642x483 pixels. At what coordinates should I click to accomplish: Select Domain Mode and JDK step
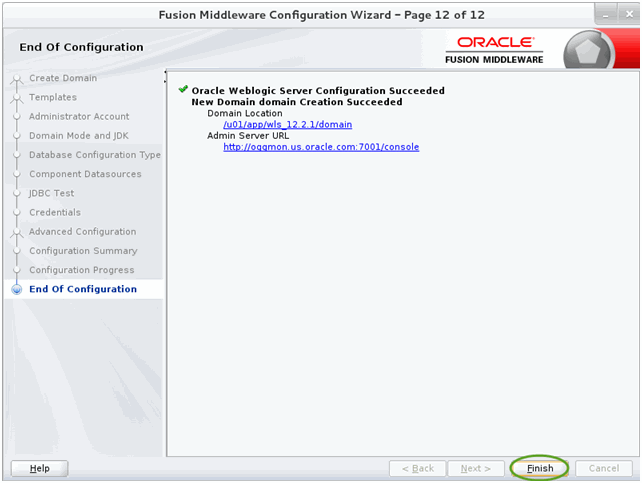pyautogui.click(x=79, y=136)
